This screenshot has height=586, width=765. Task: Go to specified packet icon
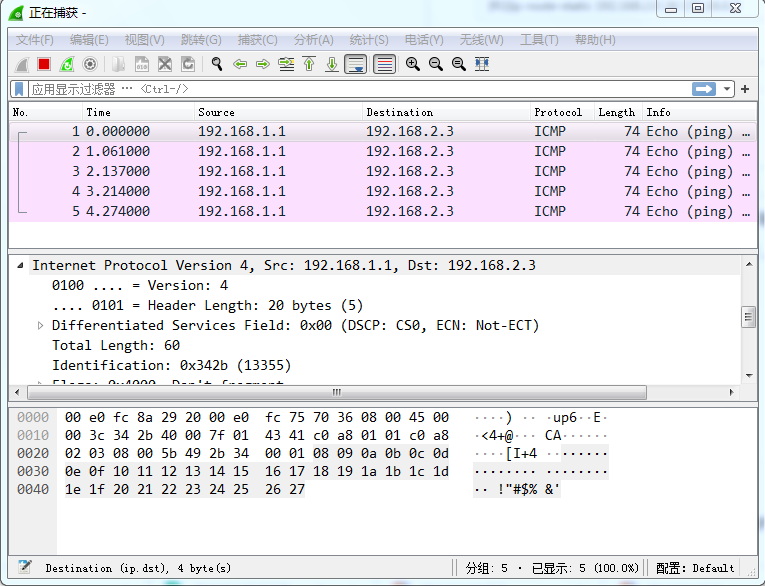click(x=286, y=64)
